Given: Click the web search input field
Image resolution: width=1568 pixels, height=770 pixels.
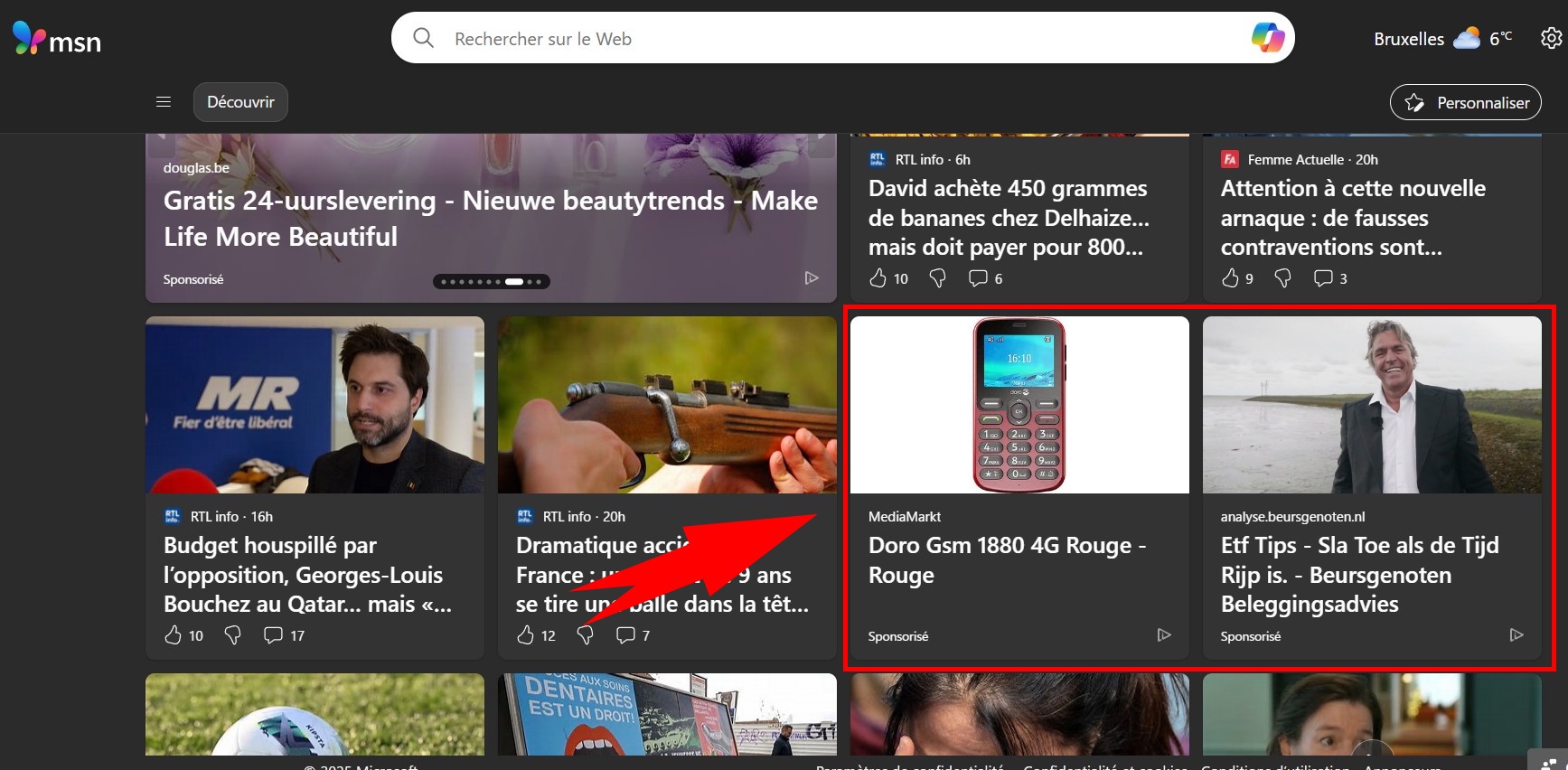Looking at the screenshot, I should pyautogui.click(x=843, y=38).
